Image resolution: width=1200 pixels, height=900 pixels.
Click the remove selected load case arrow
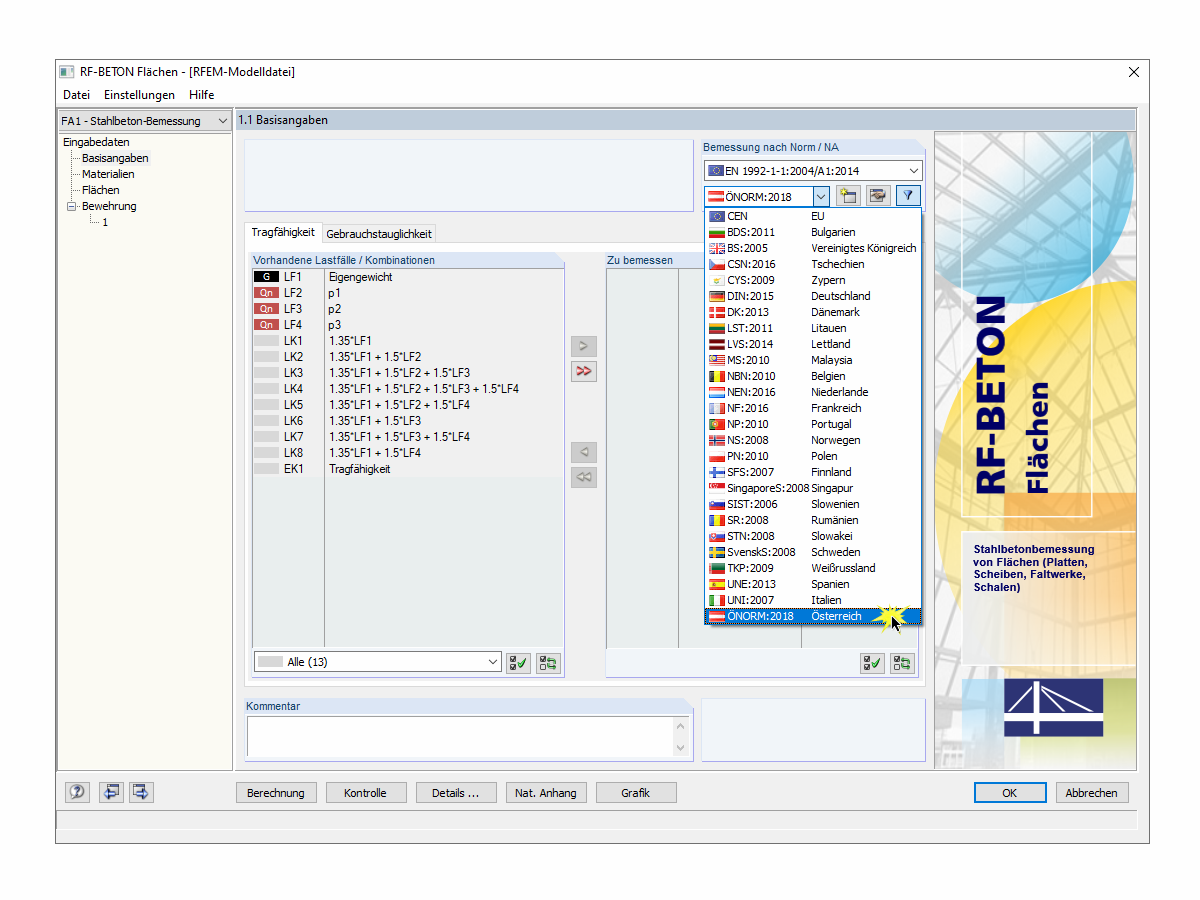click(x=584, y=452)
